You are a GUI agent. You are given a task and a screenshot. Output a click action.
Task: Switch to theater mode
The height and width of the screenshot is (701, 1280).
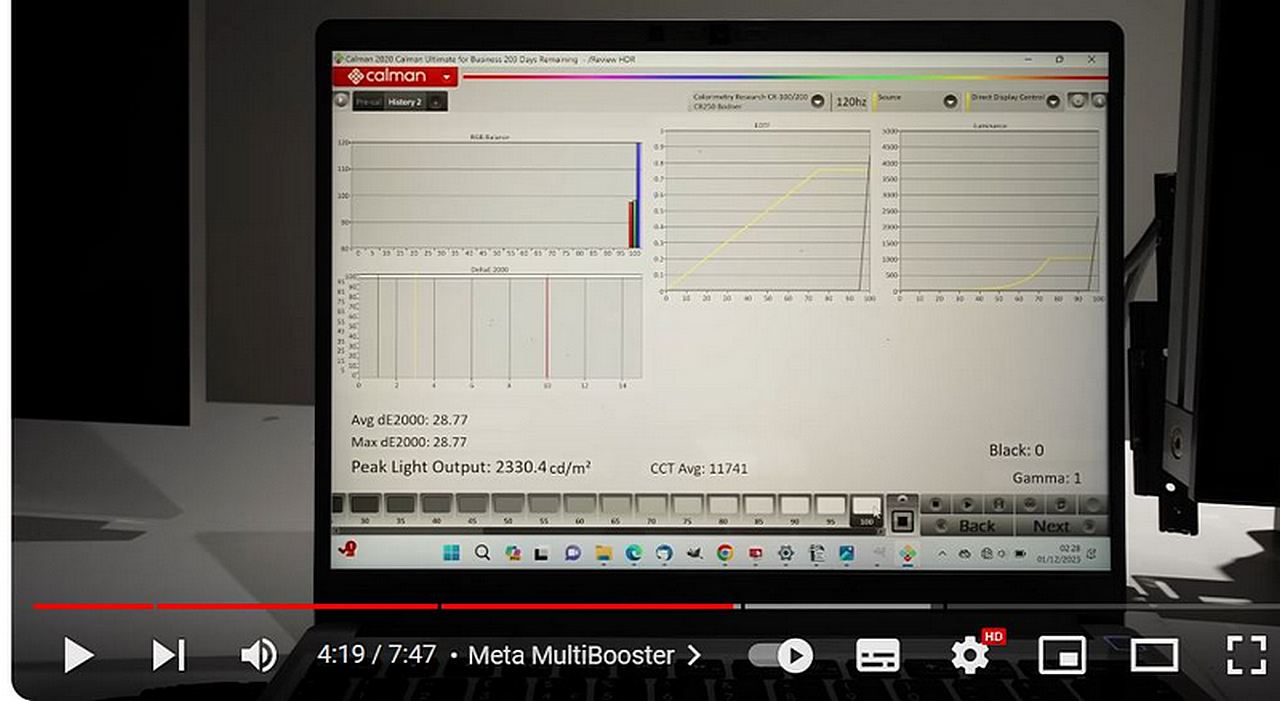(1155, 656)
